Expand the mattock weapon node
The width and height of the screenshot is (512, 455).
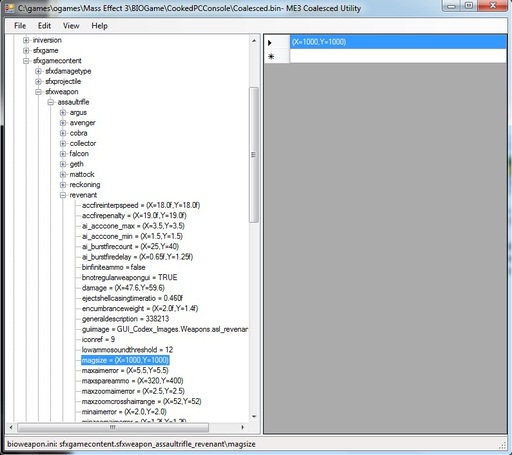(x=63, y=174)
